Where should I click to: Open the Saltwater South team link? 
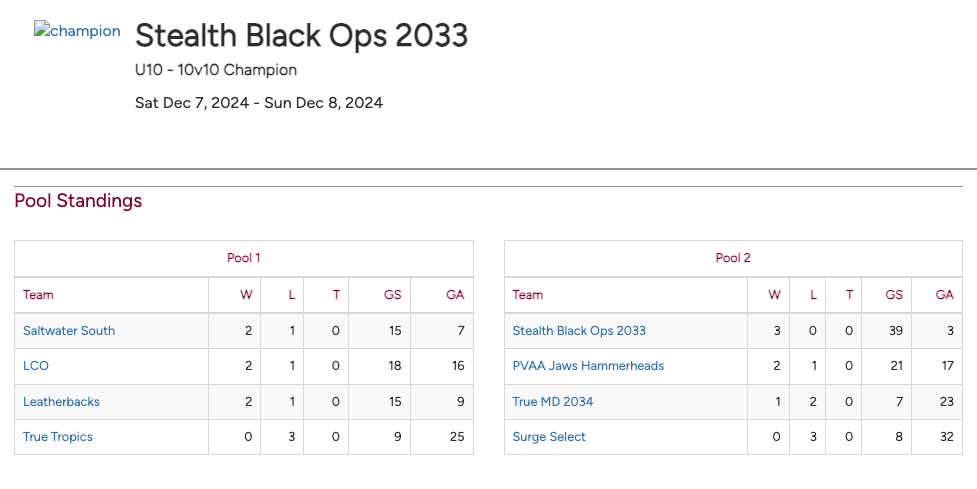(x=69, y=331)
